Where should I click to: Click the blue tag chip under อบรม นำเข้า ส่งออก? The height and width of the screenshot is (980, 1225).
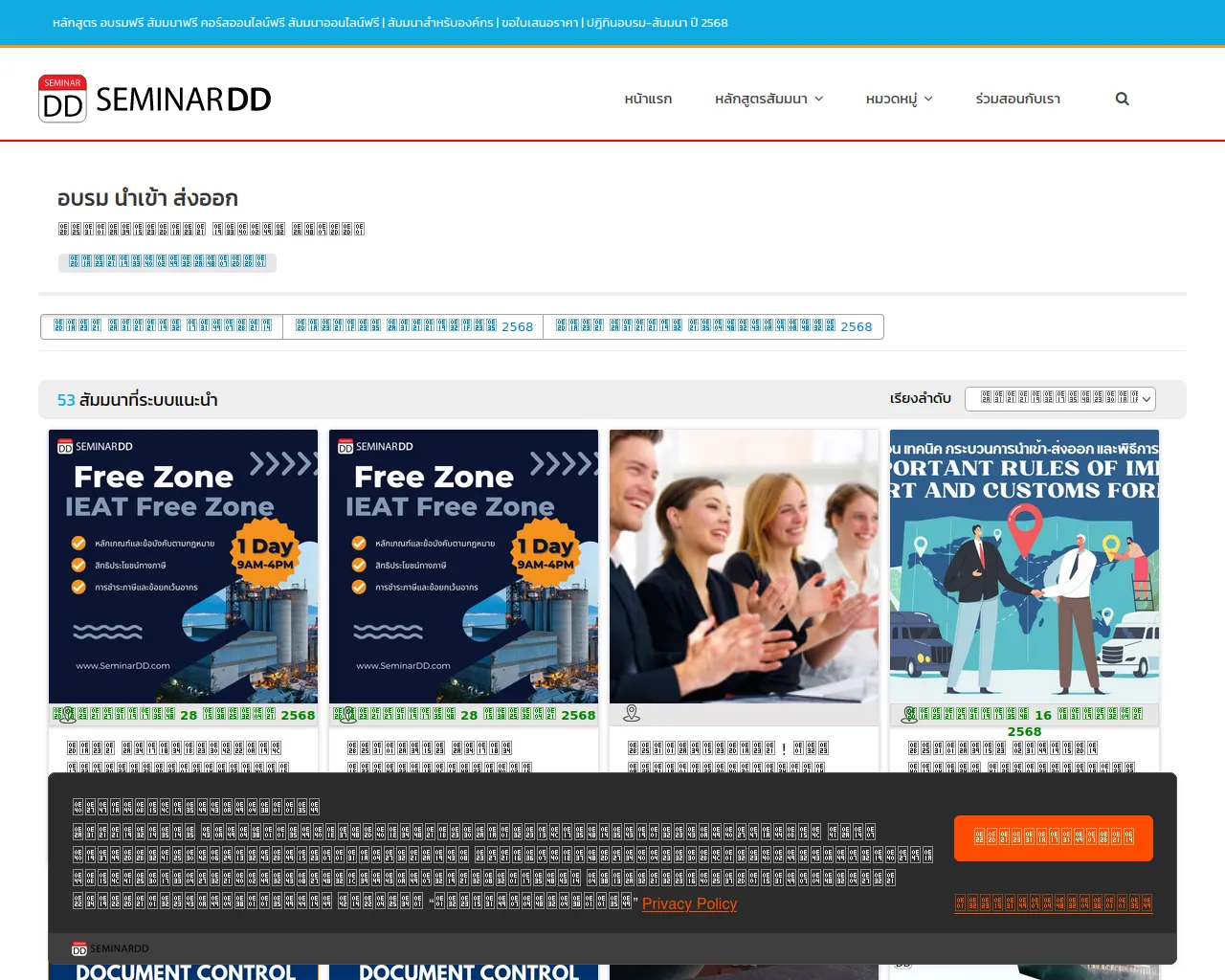click(167, 262)
